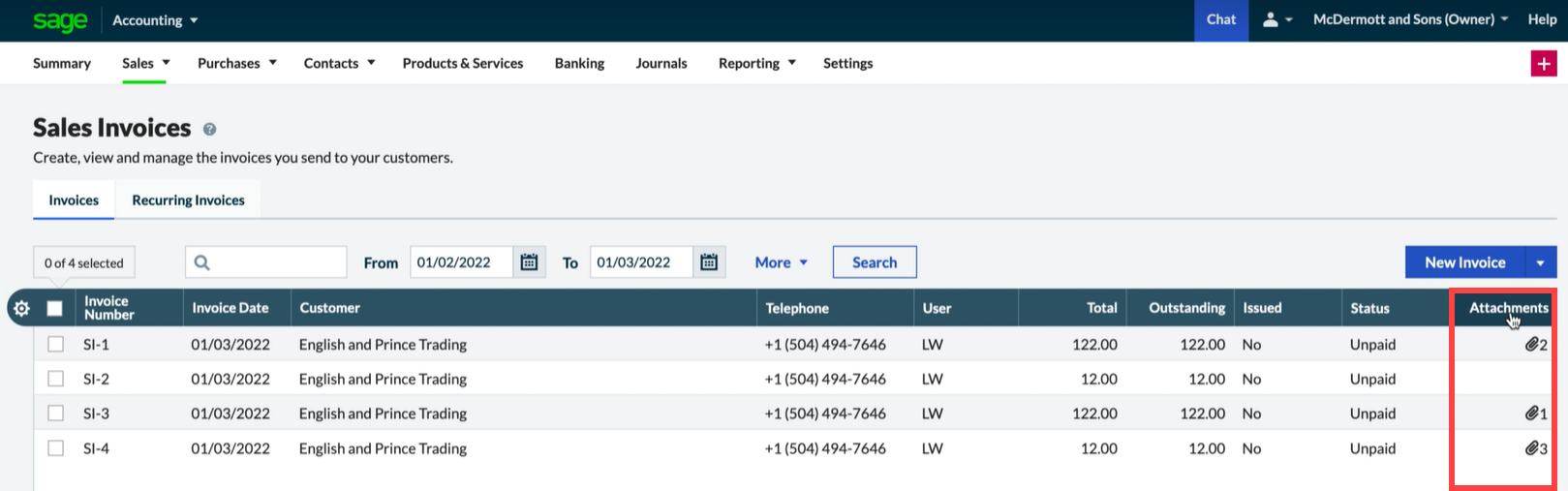Select the checkbox for invoice SI-2
The image size is (1568, 491).
[x=56, y=379]
